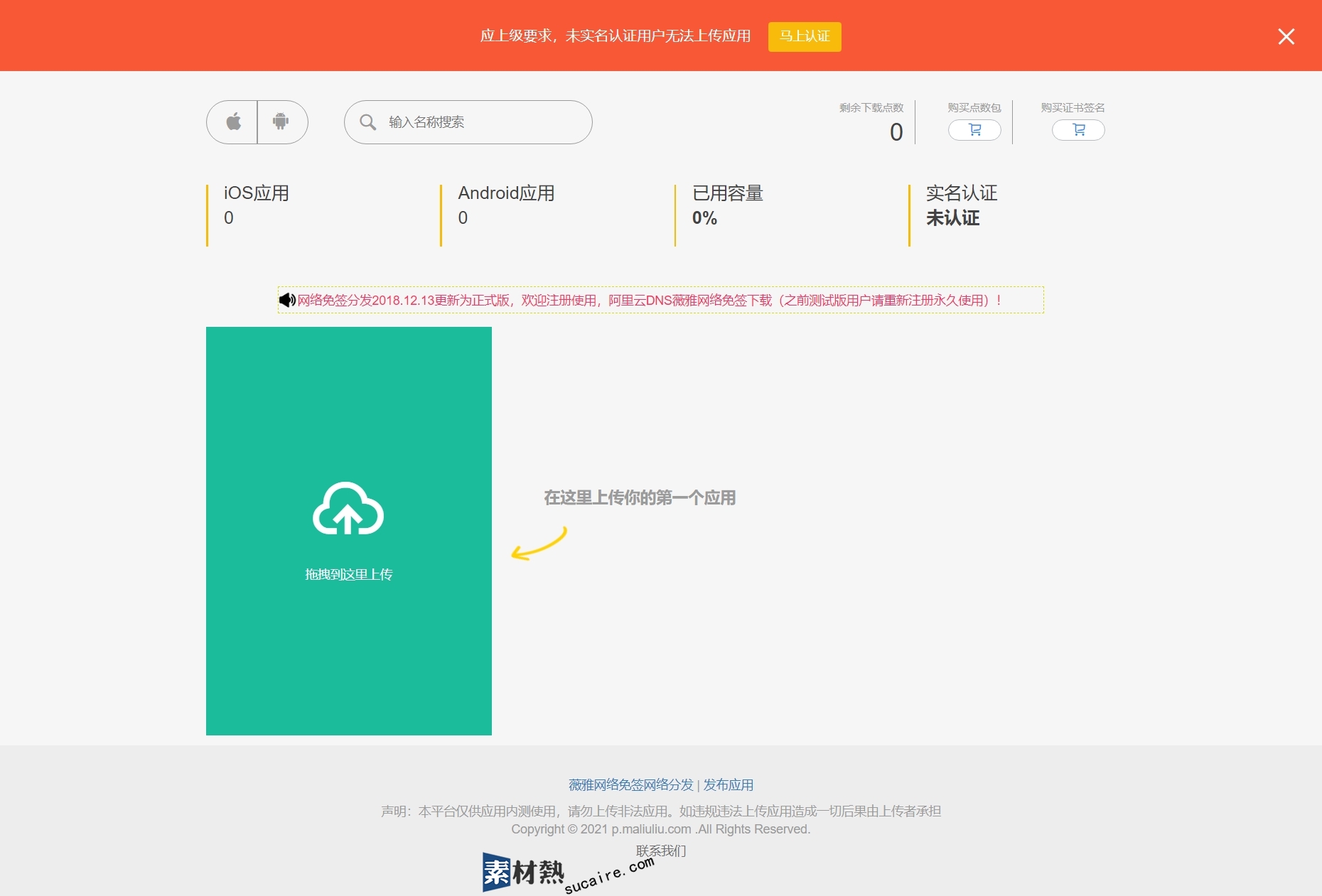Screen dimensions: 1322x896
Task: Click the 实名认证 heading
Action: 962,193
